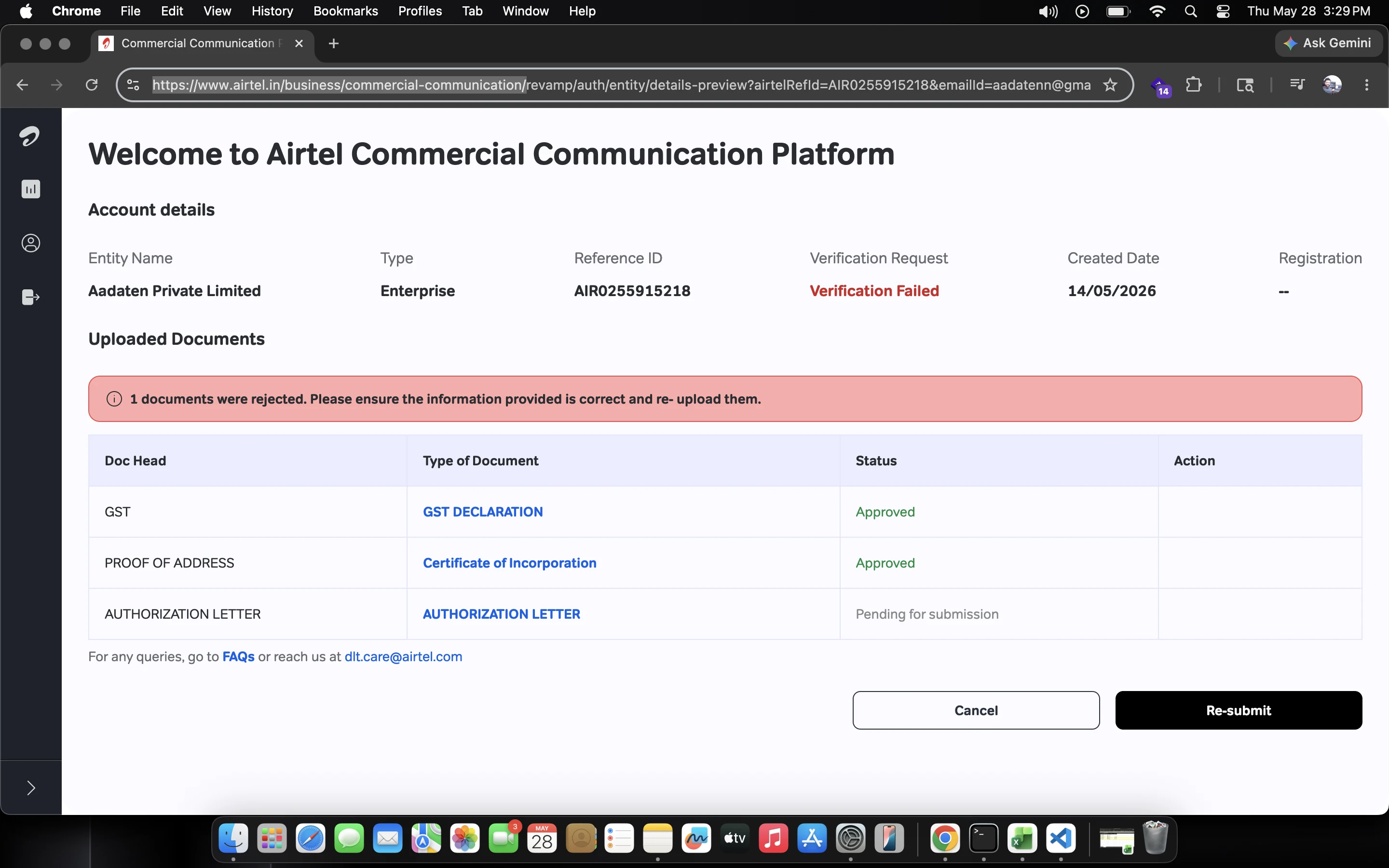1389x868 pixels.
Task: Open the extension with 14 badge
Action: pyautogui.click(x=1160, y=86)
